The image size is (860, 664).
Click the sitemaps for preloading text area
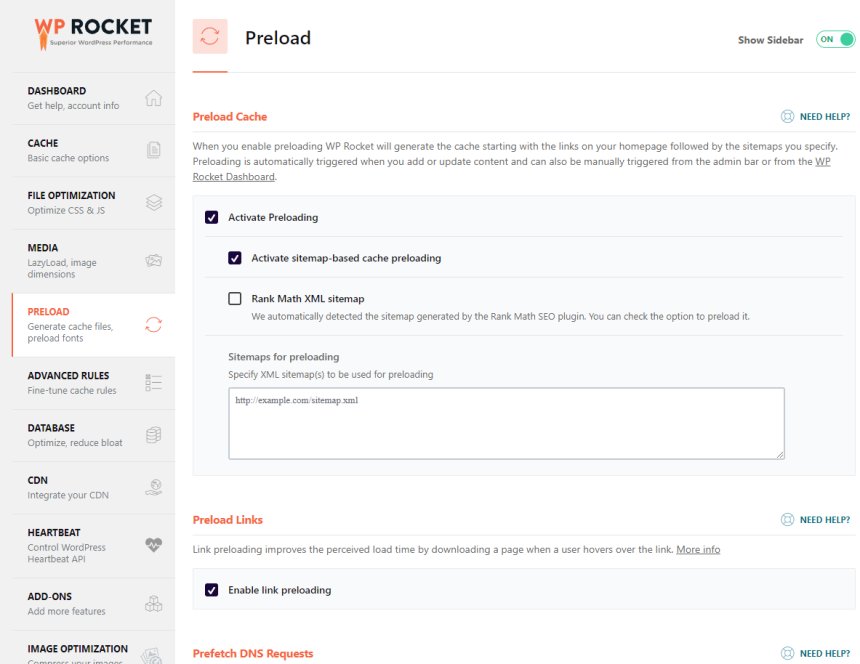coord(506,423)
